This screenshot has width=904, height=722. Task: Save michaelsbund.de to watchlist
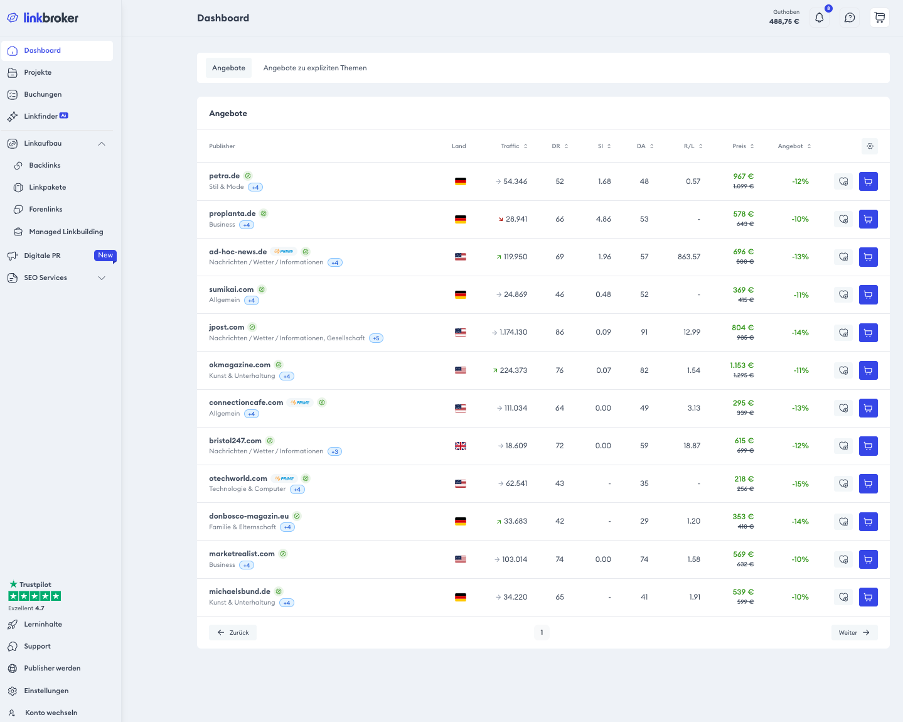pos(843,597)
